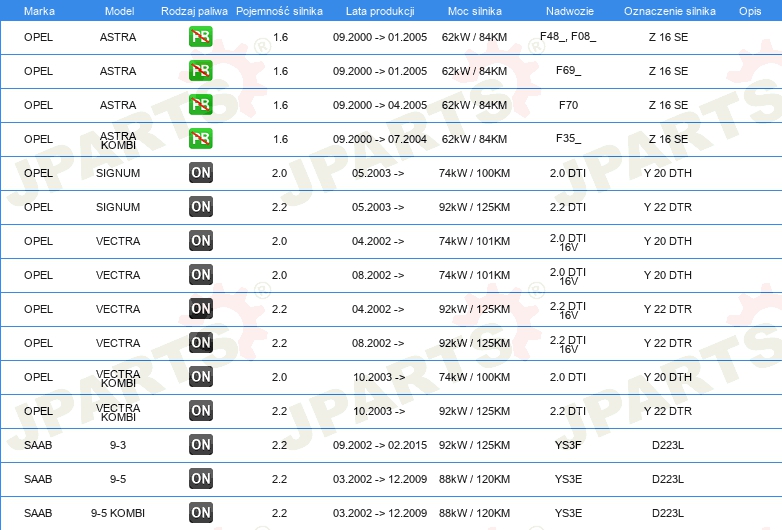782x530 pixels.
Task: Select the Pojemność silnika column header
Action: (279, 11)
